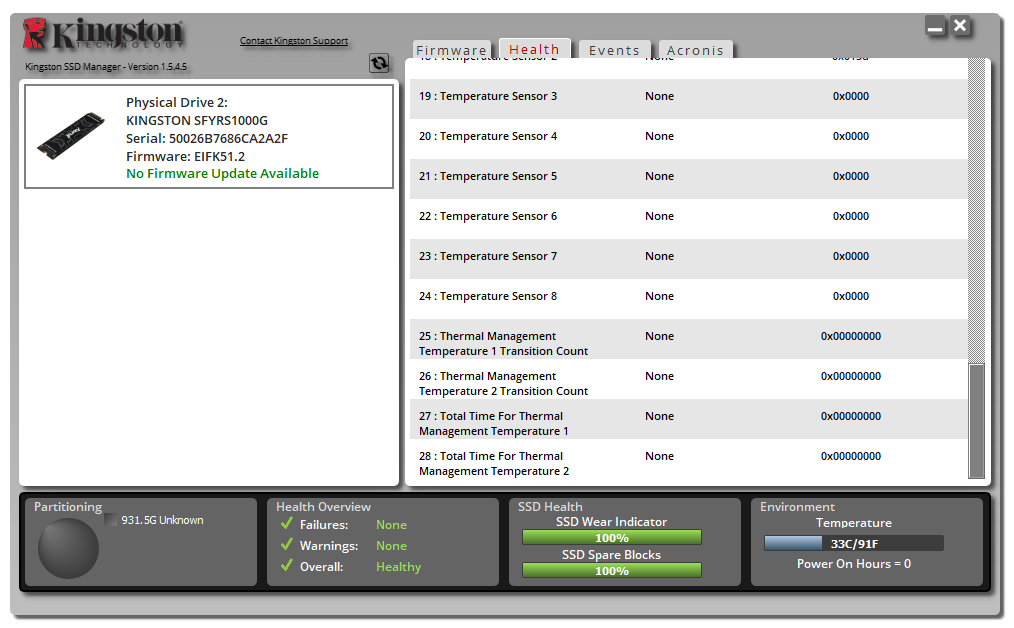Screen dimensions: 1014x628
Task: Click the Warnings green checkmark icon
Action: pos(286,545)
